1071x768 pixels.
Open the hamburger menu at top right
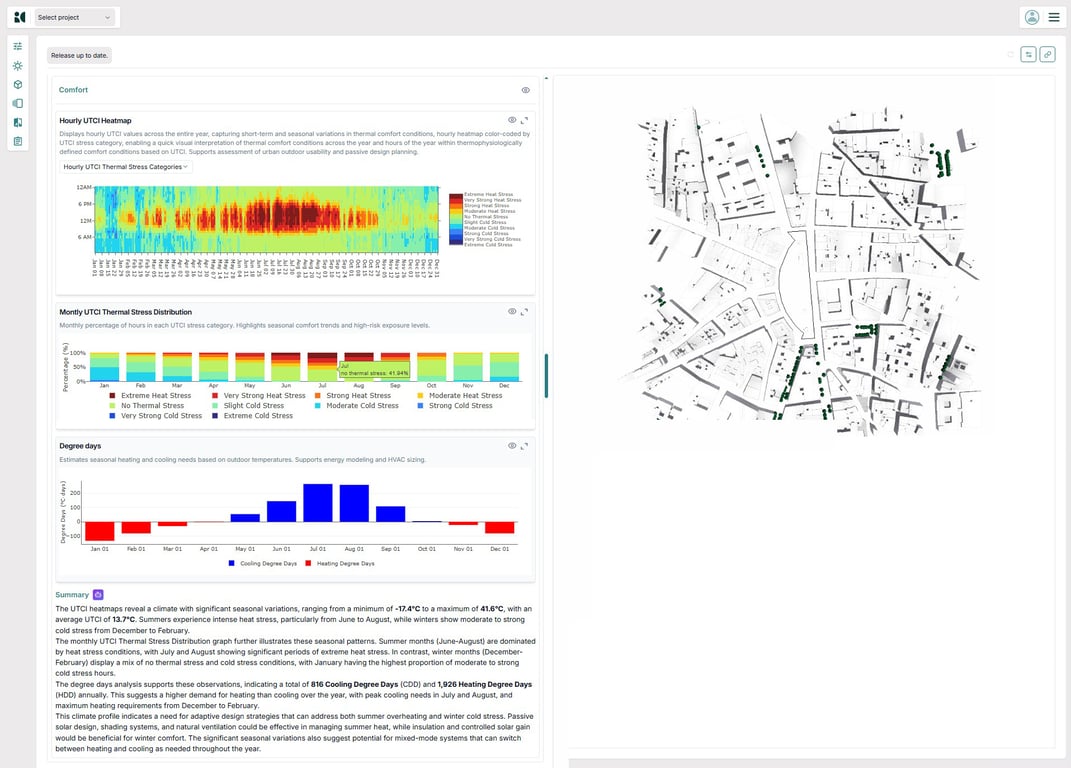[x=1054, y=17]
